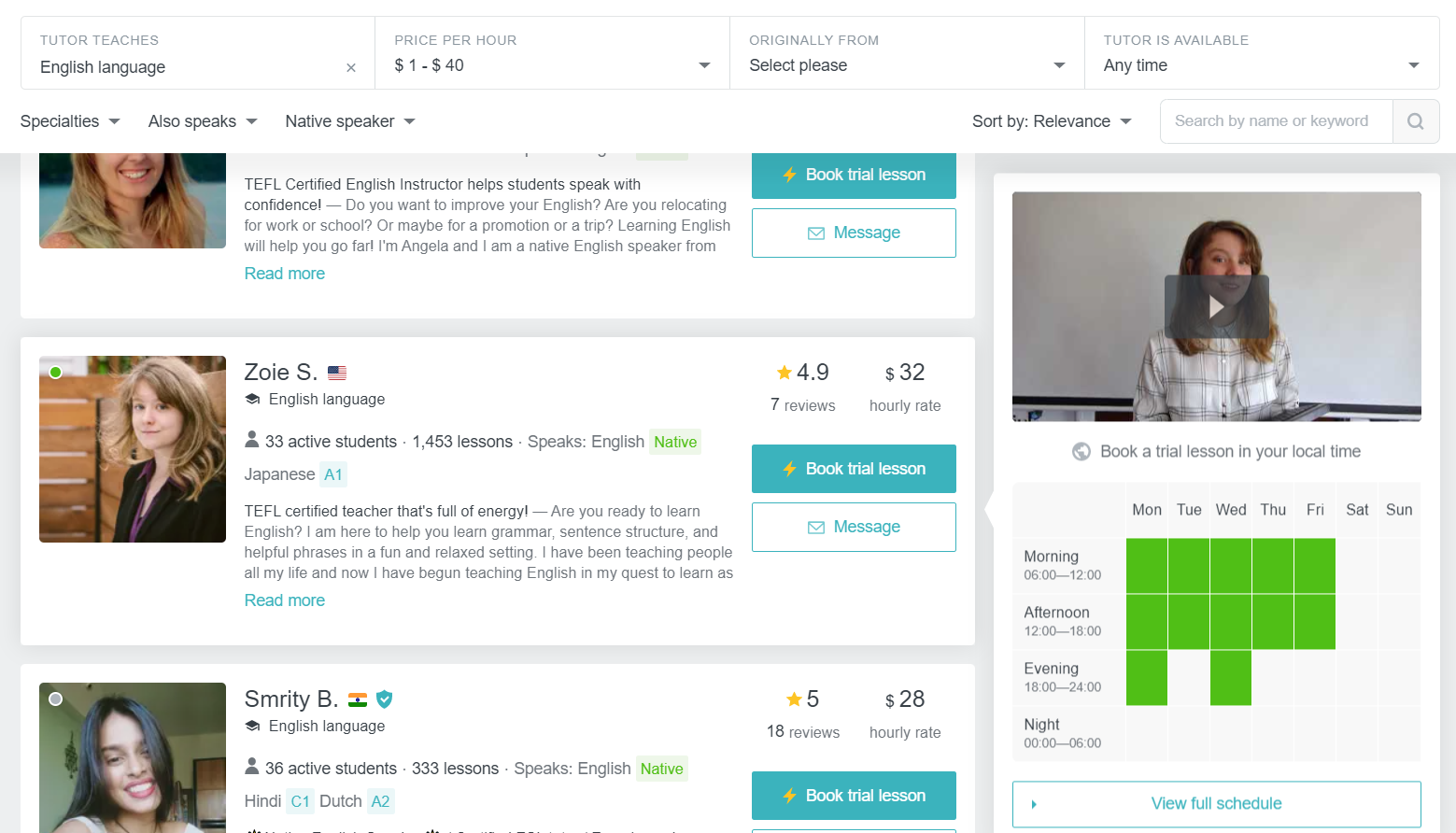Expand the Native speaker filter

(350, 121)
